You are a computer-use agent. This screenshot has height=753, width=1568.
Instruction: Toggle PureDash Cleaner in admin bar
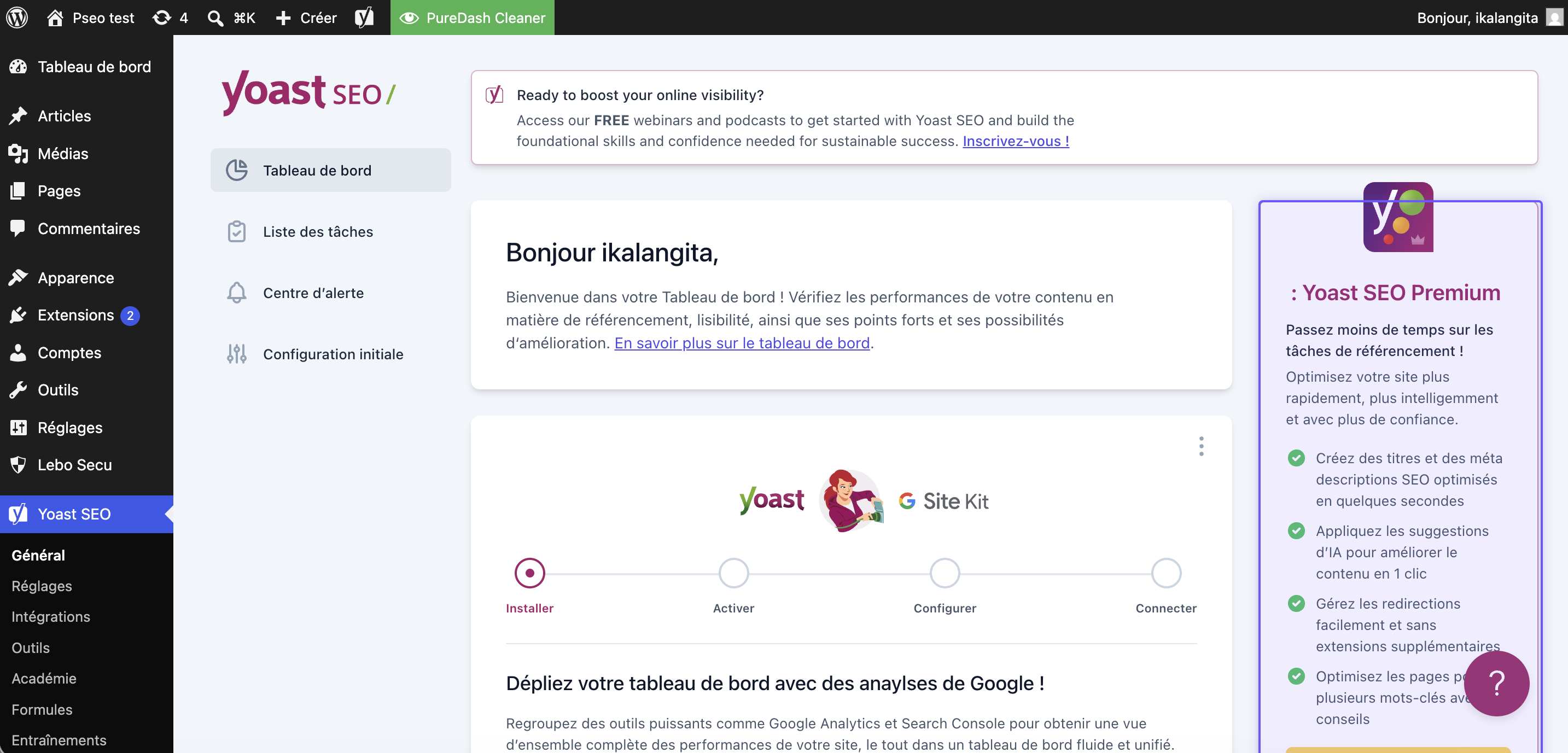473,17
